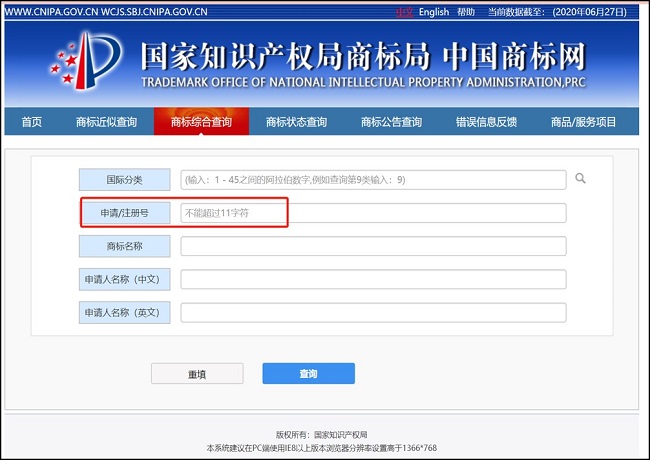
Task: Open 商品/服务项目 tab
Action: 583,122
